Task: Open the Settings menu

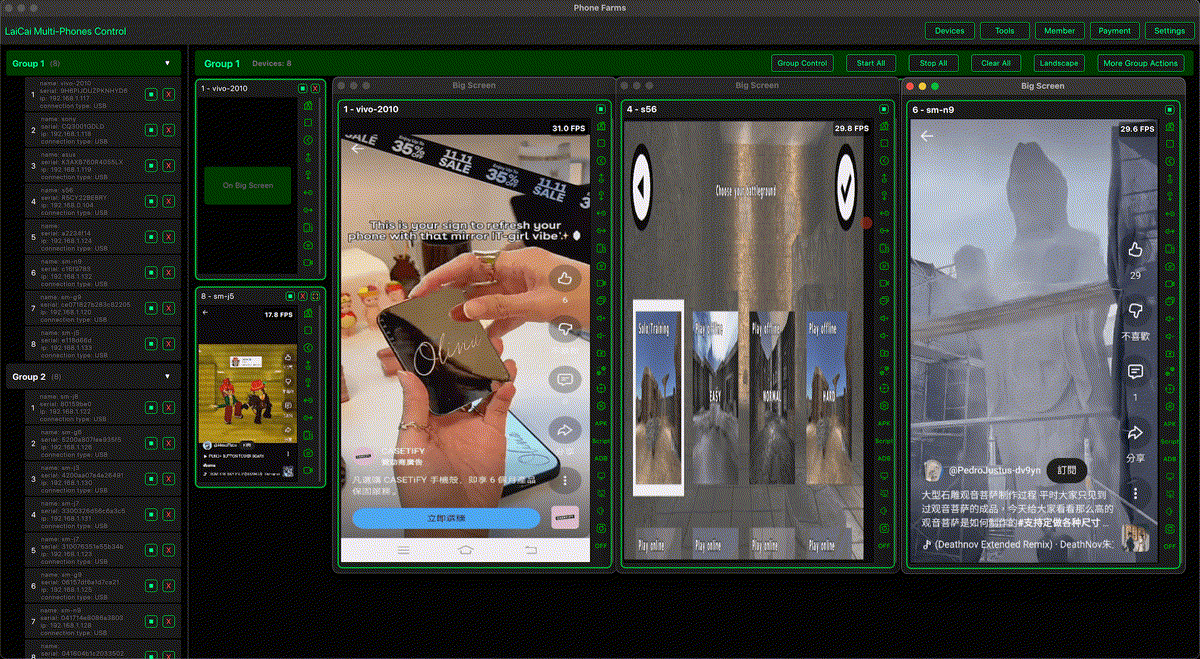Action: point(1169,31)
